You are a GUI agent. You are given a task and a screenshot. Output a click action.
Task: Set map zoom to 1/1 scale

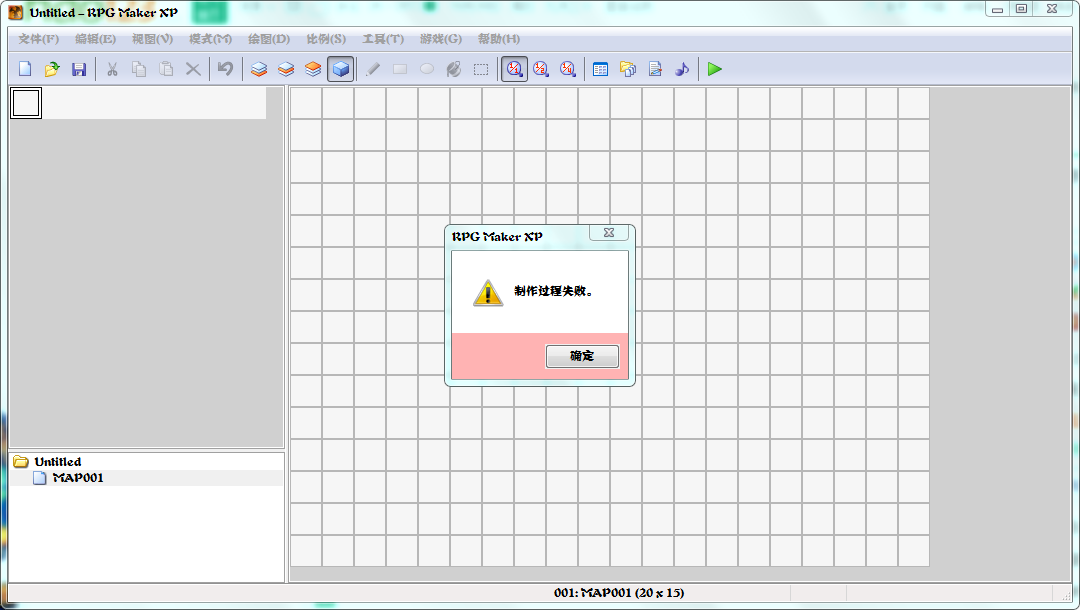click(515, 69)
